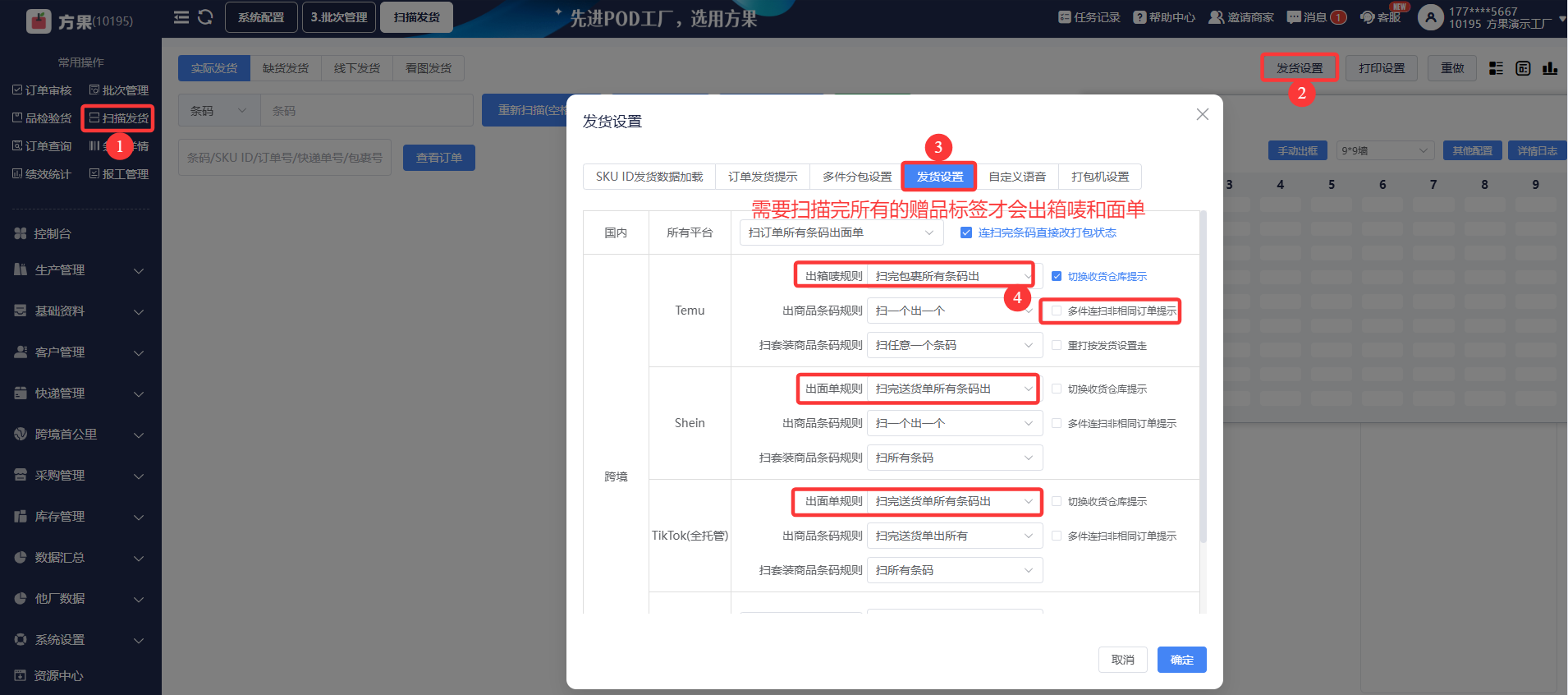Click the user avatar icon
Image resolution: width=1568 pixels, height=695 pixels.
pos(1430,17)
